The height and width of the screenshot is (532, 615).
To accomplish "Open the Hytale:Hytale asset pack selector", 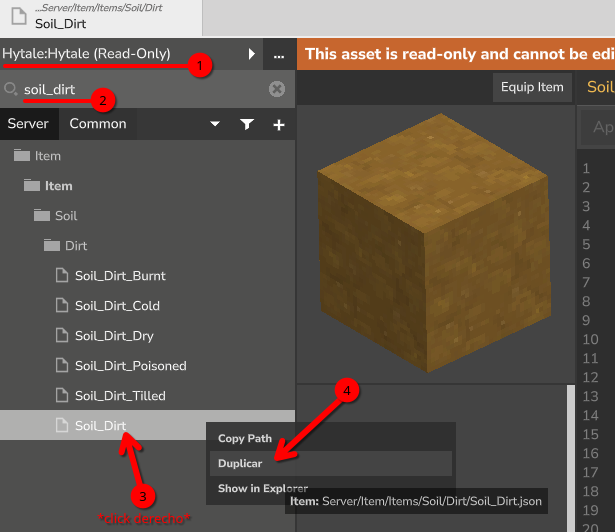I will click(86, 54).
